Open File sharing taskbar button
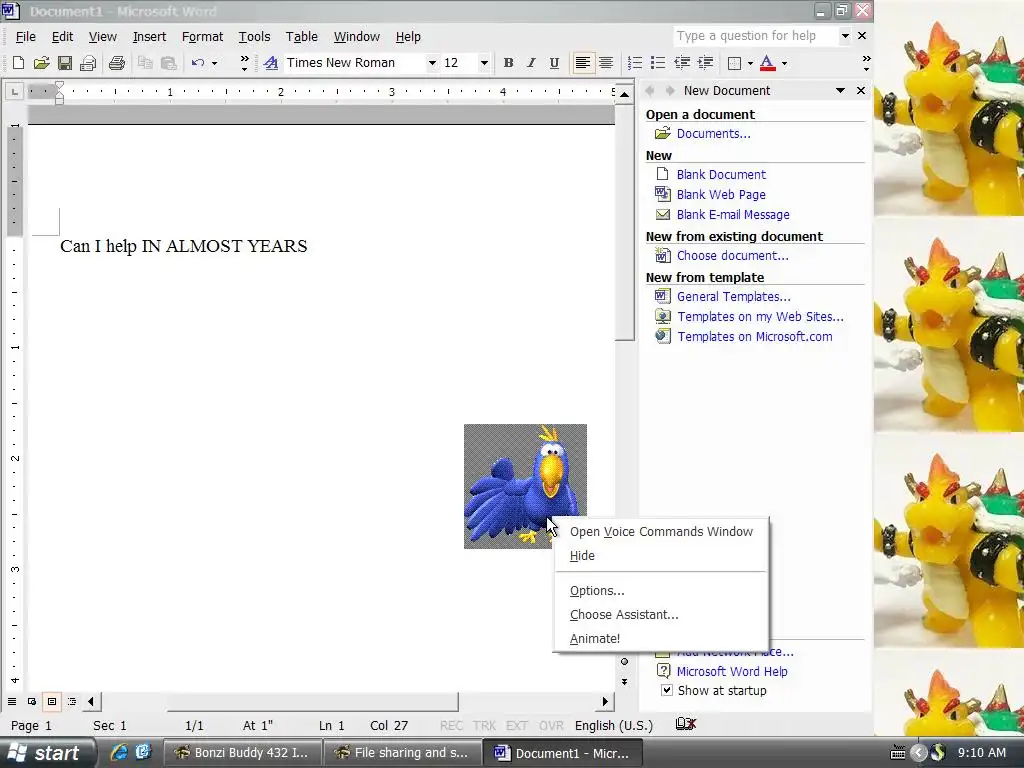Viewport: 1024px width, 768px height. [402, 753]
